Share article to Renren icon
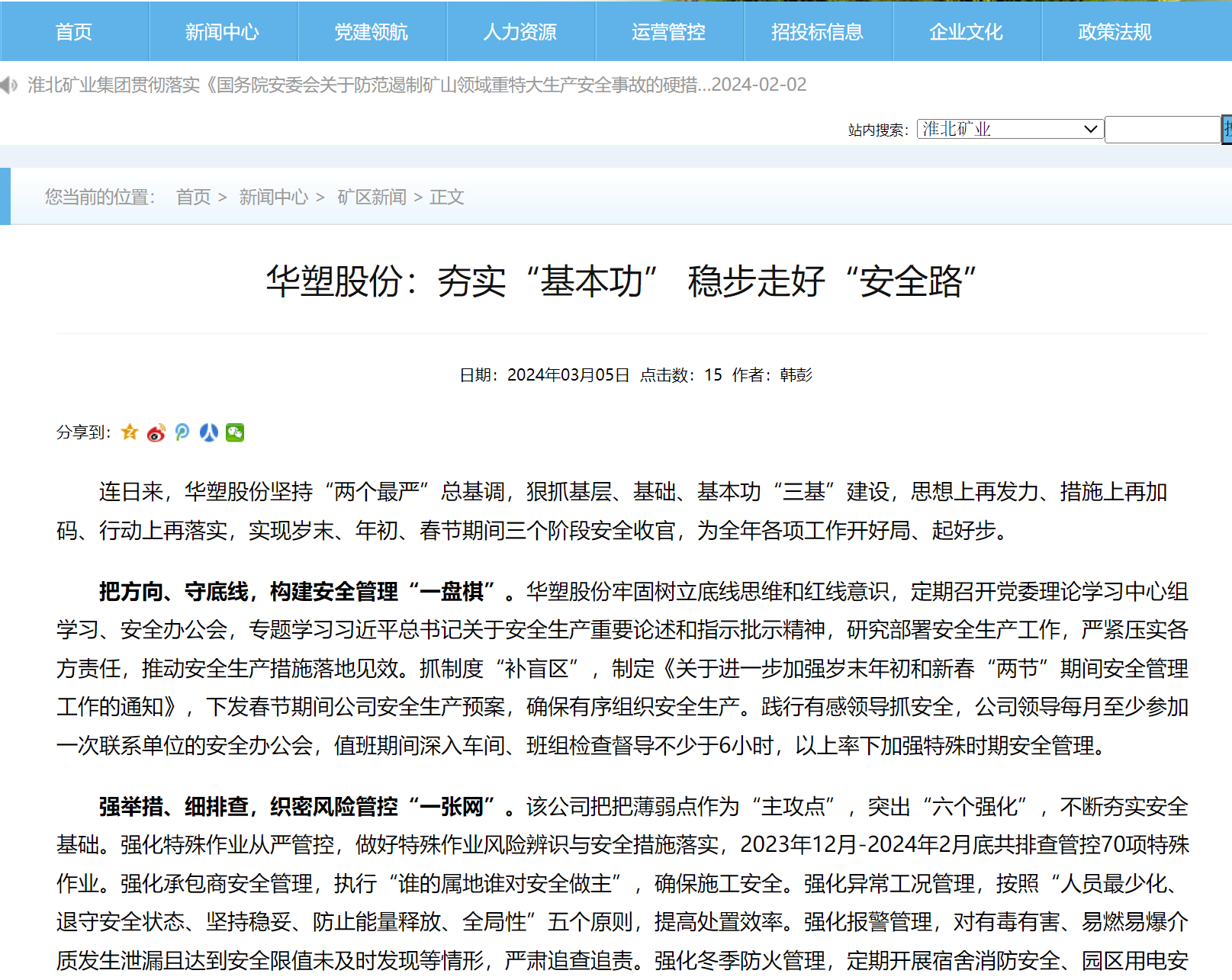 pyautogui.click(x=209, y=432)
